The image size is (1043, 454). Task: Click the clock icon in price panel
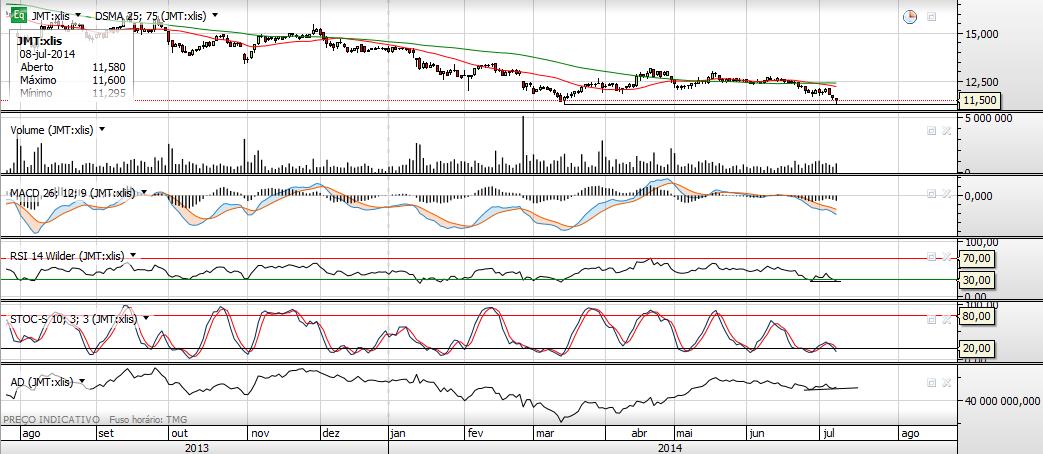910,17
